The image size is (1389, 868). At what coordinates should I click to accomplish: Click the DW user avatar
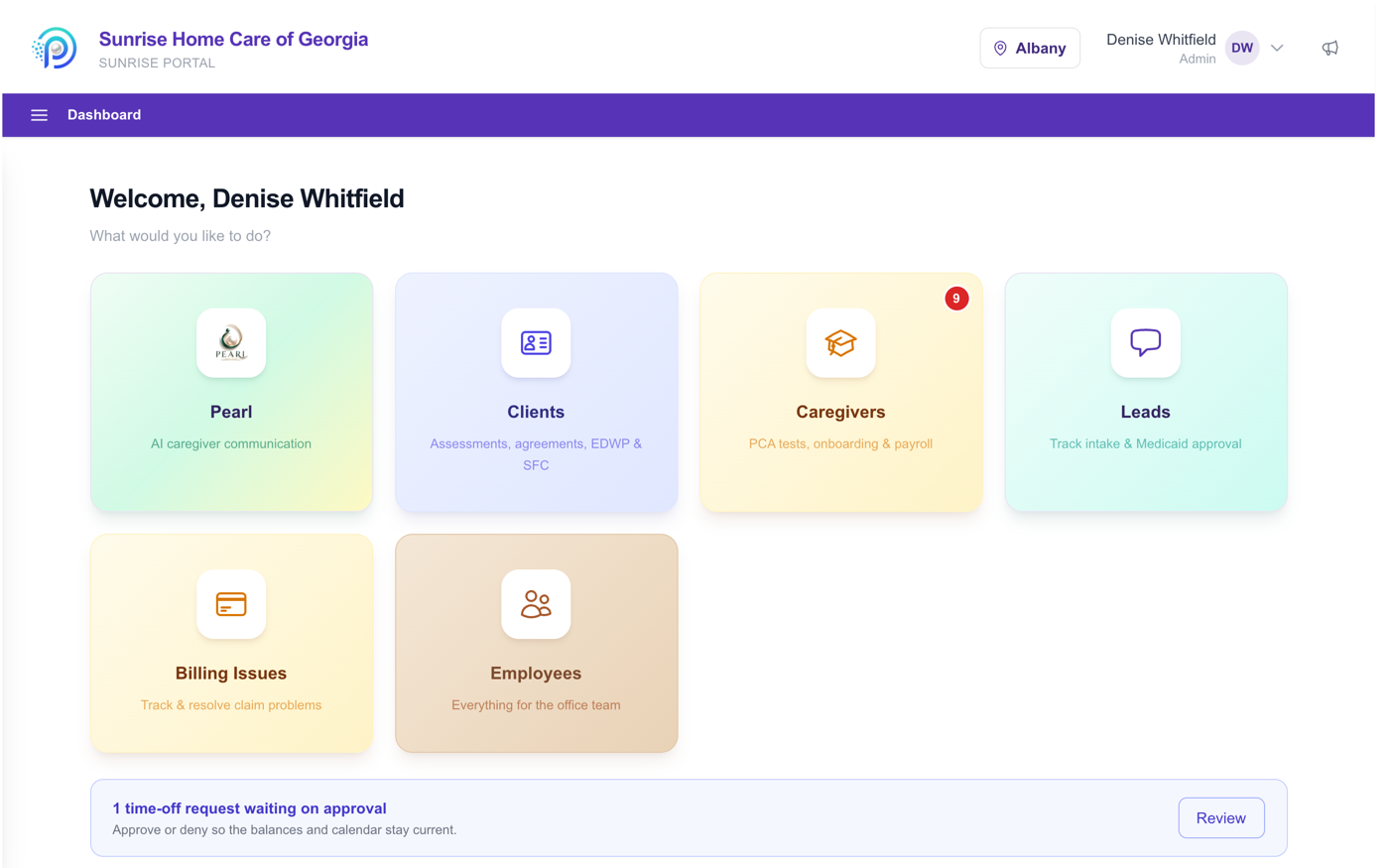pos(1241,48)
